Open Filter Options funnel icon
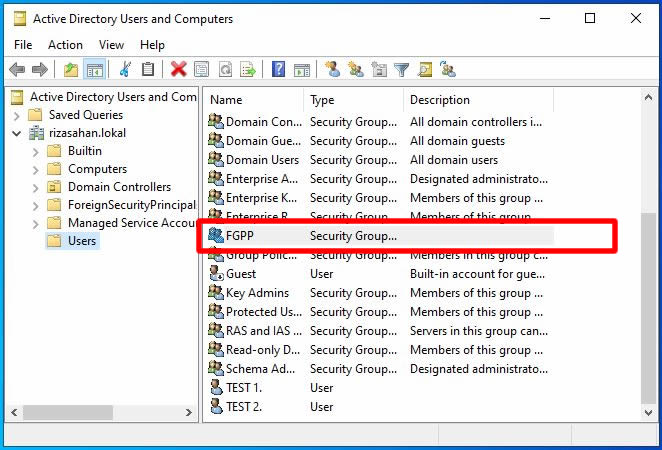662x450 pixels. click(x=402, y=69)
